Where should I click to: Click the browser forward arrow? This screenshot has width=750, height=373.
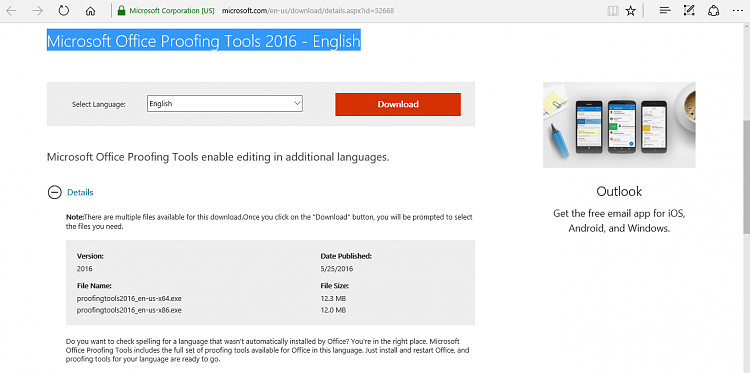pos(37,11)
